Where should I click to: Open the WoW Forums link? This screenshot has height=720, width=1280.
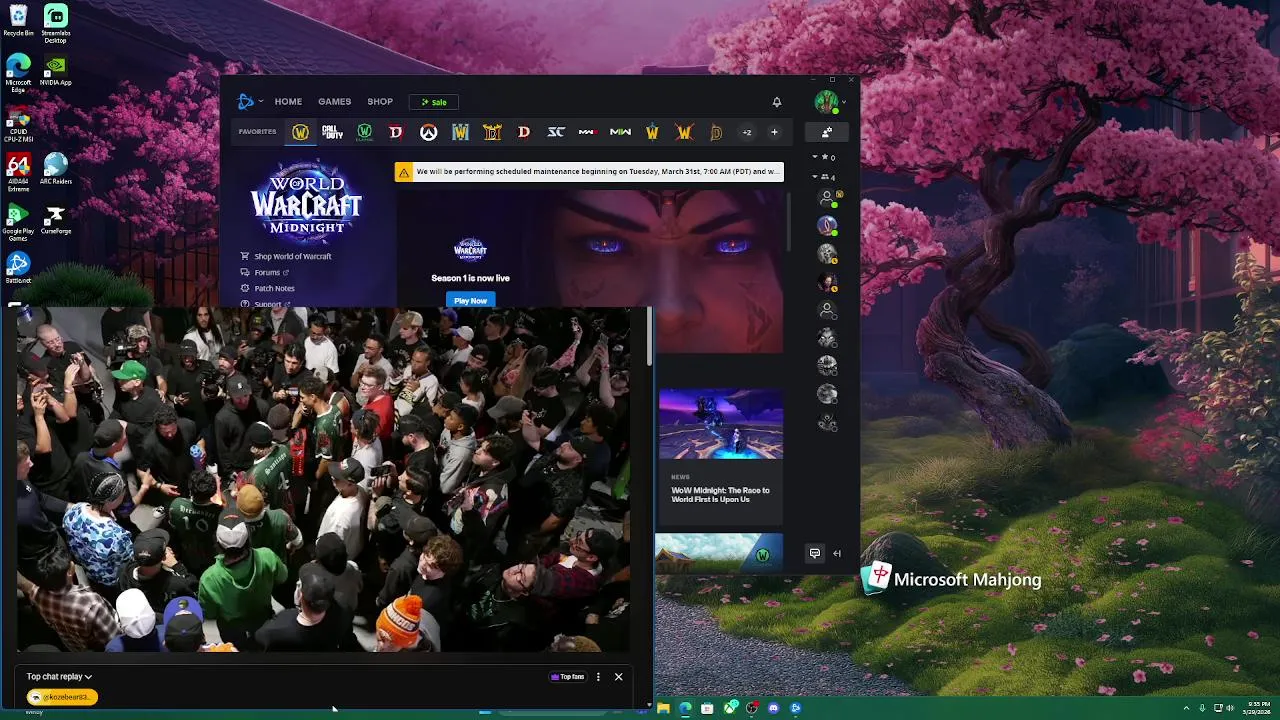click(x=267, y=272)
